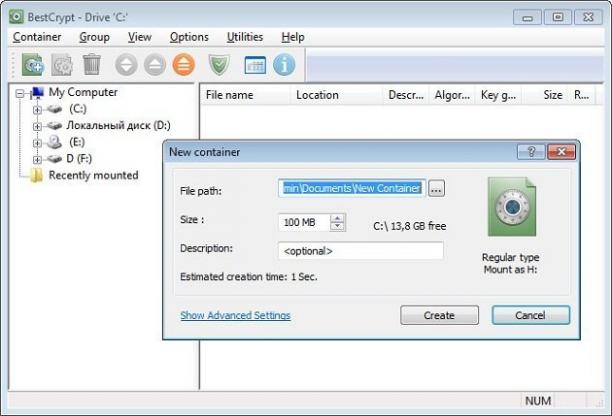Select My Computer in tree
Screen dimensions: 612x416
83,92
